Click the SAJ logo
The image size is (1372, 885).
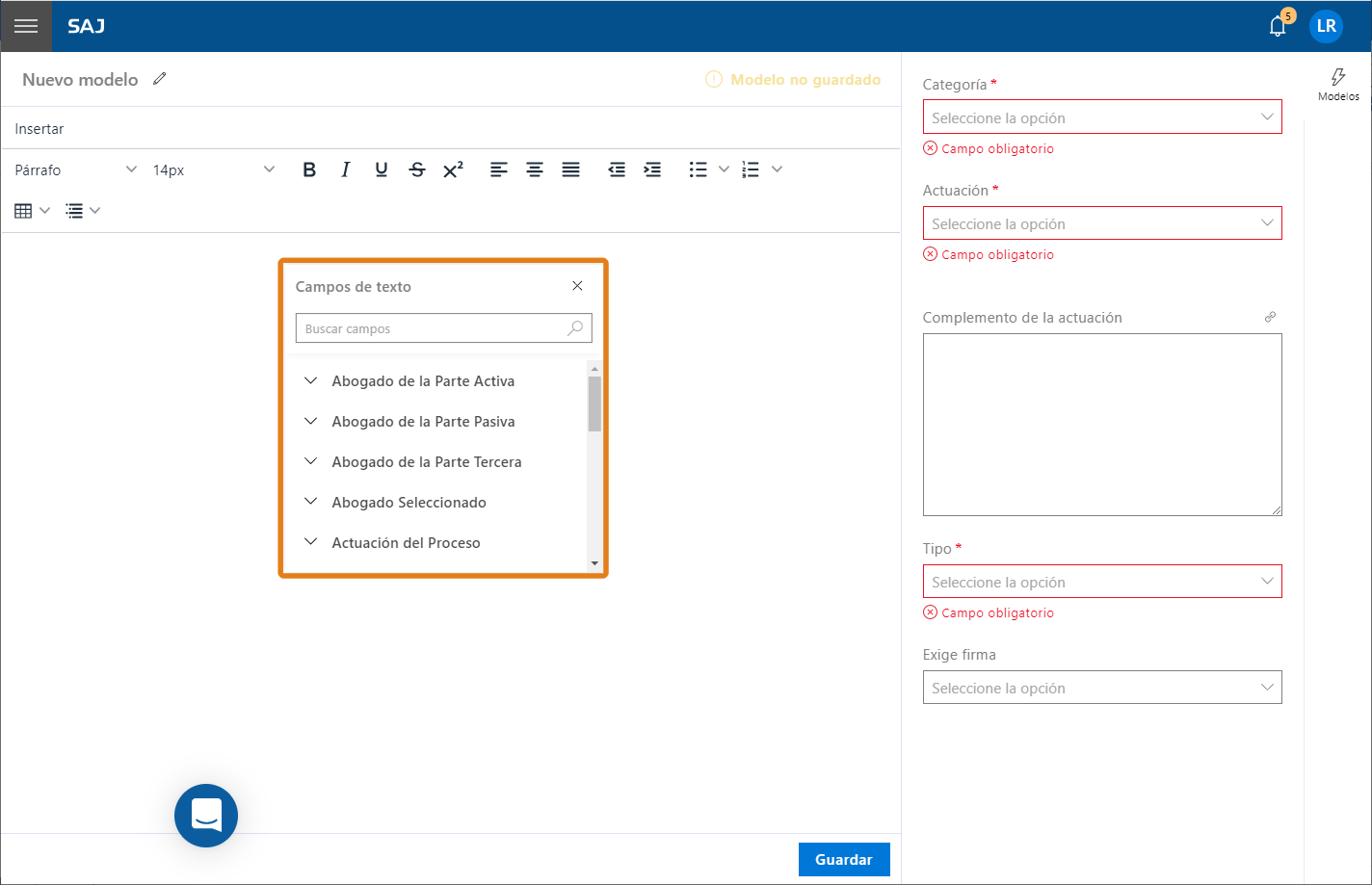87,26
